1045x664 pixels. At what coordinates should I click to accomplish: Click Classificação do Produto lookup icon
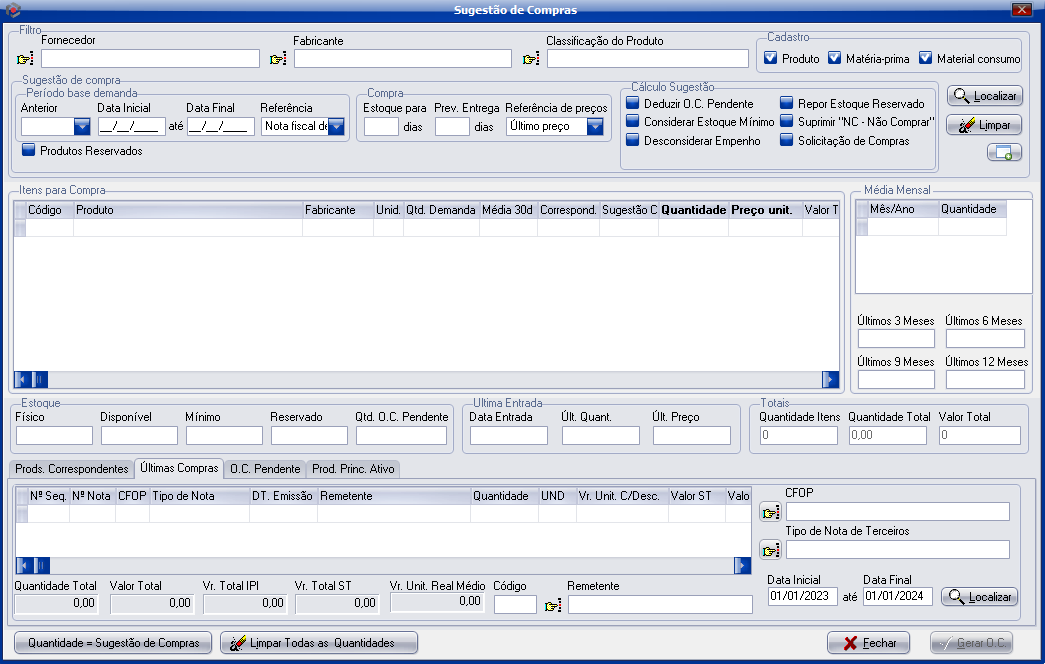[x=531, y=59]
